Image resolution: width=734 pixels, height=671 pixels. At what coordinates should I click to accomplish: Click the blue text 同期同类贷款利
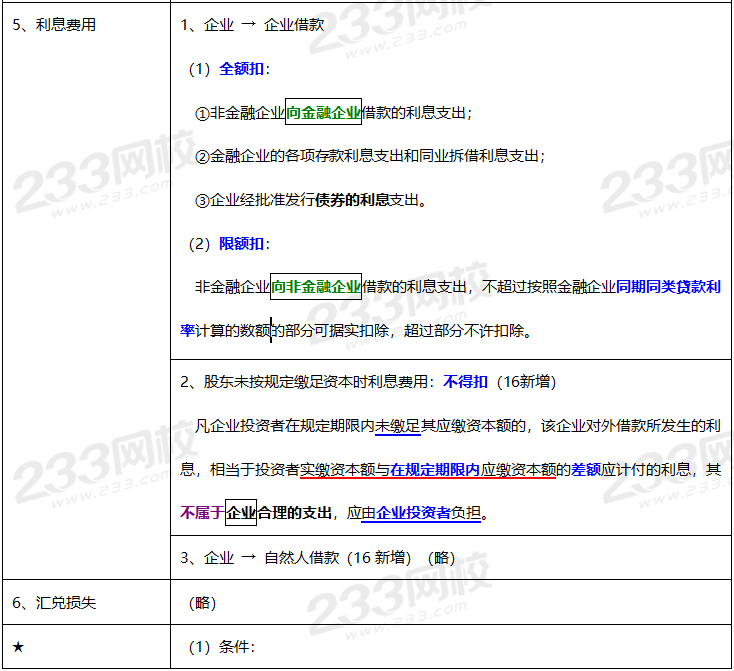pyautogui.click(x=668, y=288)
